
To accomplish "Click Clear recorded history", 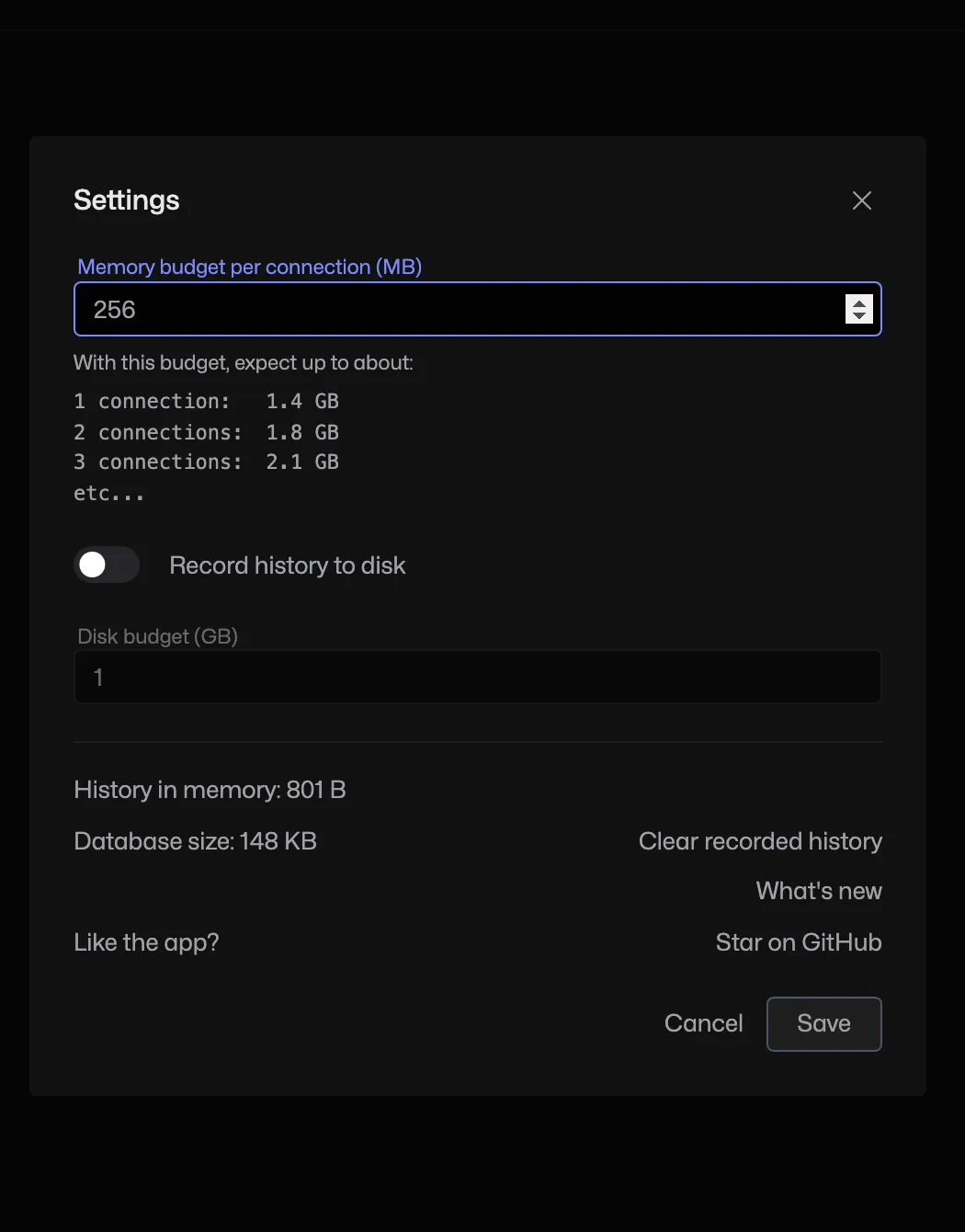I will (760, 841).
